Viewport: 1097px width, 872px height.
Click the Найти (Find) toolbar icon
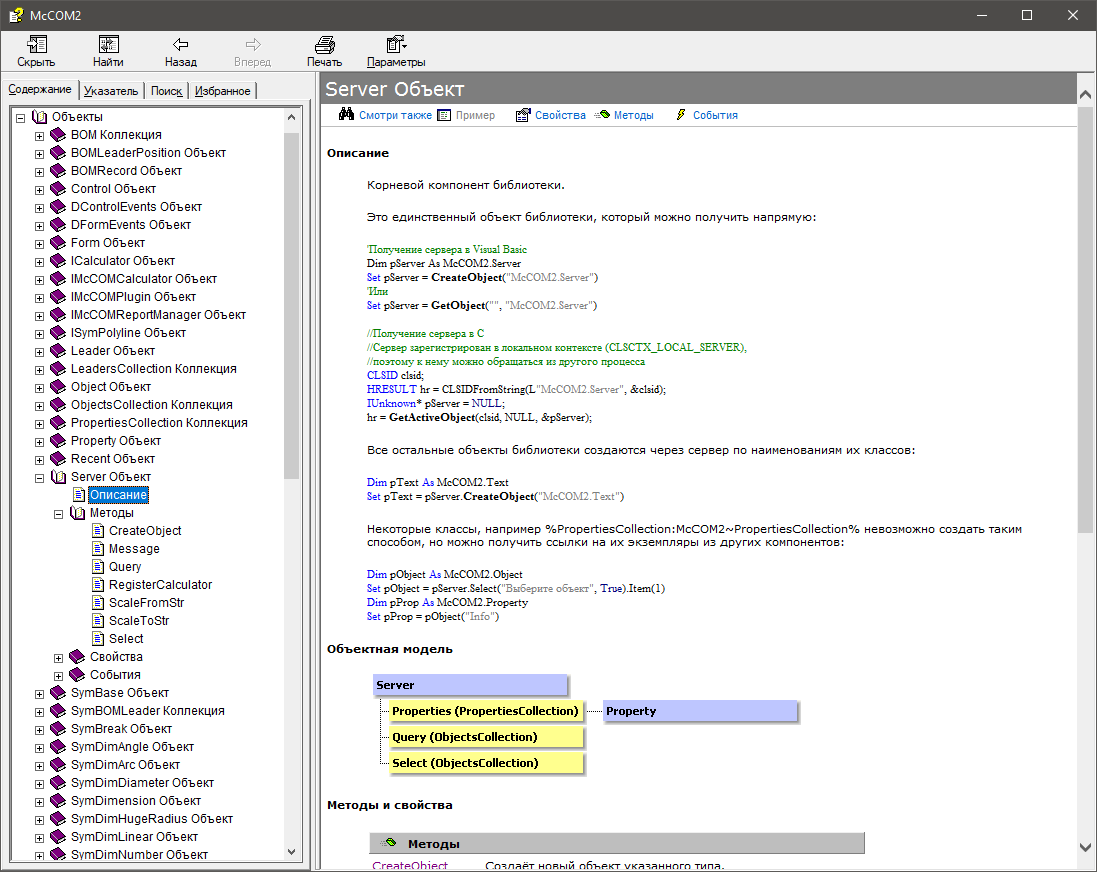click(108, 44)
